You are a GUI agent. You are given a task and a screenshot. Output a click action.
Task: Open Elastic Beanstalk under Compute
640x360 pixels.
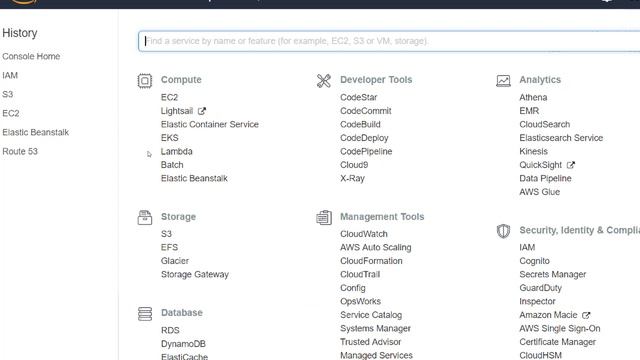[x=194, y=178]
